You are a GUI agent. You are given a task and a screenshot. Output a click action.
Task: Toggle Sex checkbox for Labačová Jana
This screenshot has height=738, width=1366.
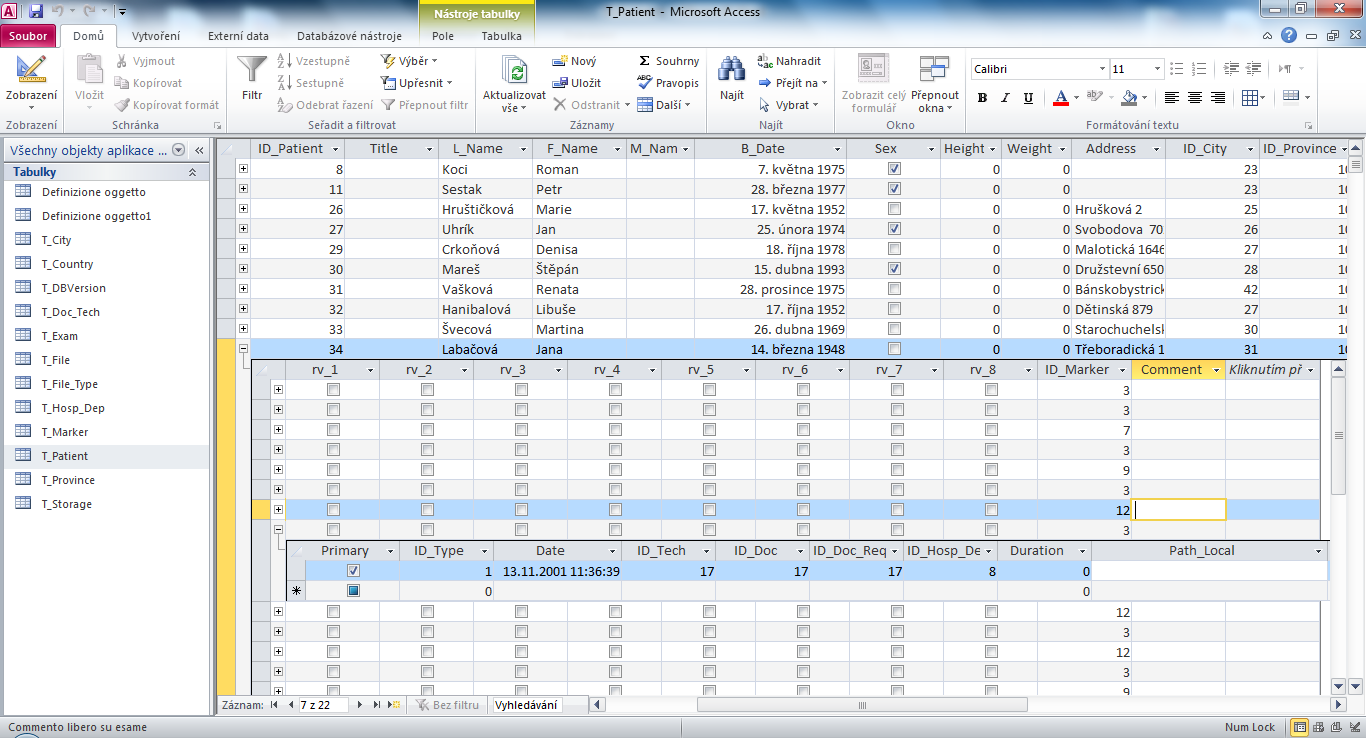tap(894, 349)
